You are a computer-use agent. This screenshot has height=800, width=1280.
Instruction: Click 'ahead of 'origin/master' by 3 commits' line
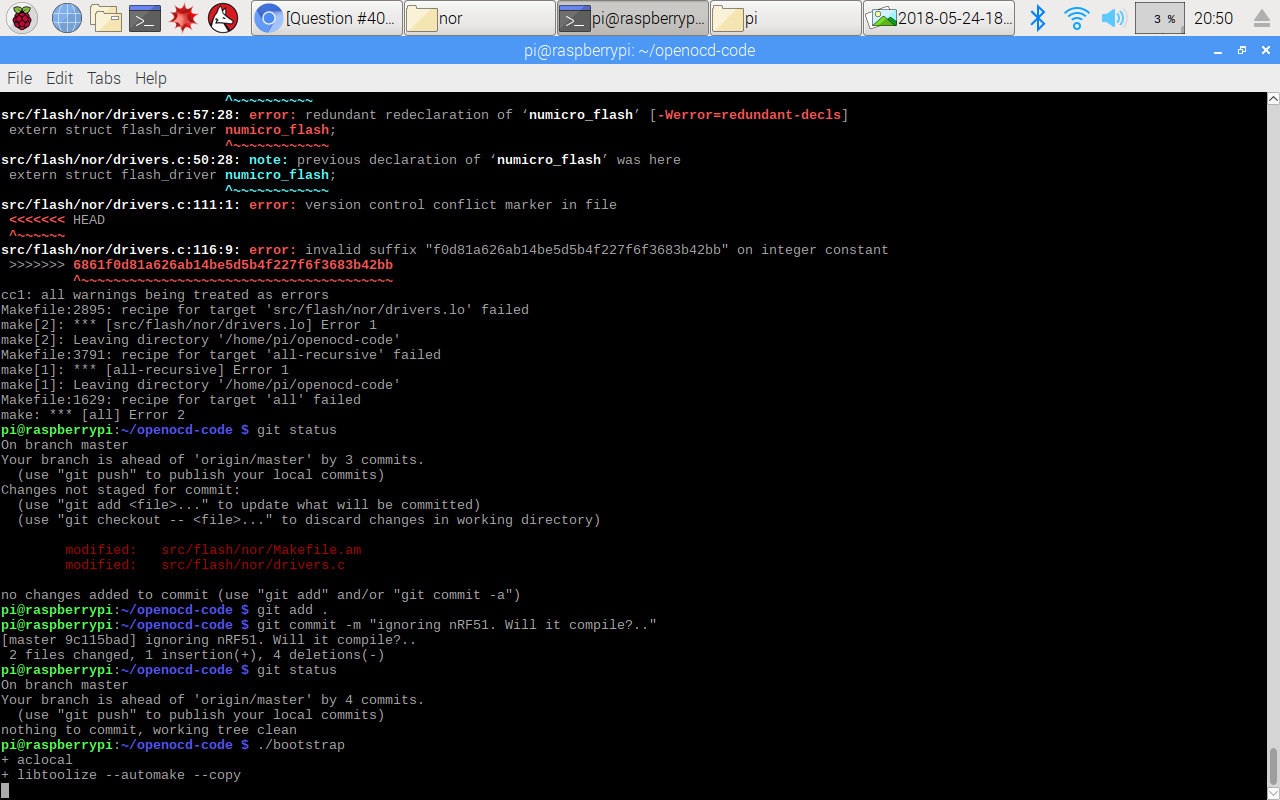coord(213,460)
